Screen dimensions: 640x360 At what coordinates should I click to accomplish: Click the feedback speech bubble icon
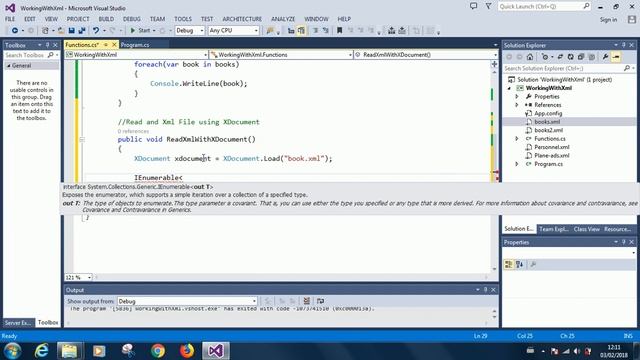(473, 6)
